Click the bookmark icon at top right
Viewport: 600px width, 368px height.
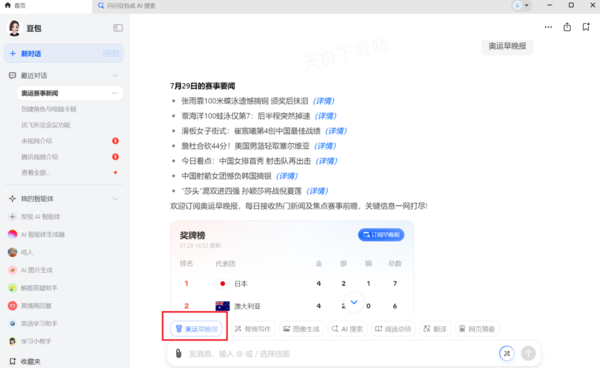(586, 27)
